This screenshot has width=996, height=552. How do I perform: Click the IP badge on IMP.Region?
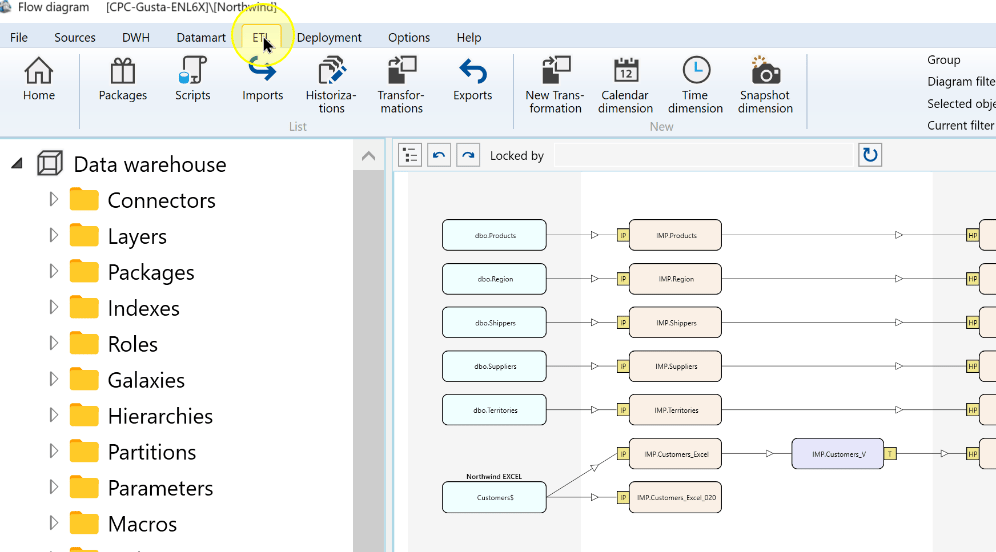click(623, 279)
